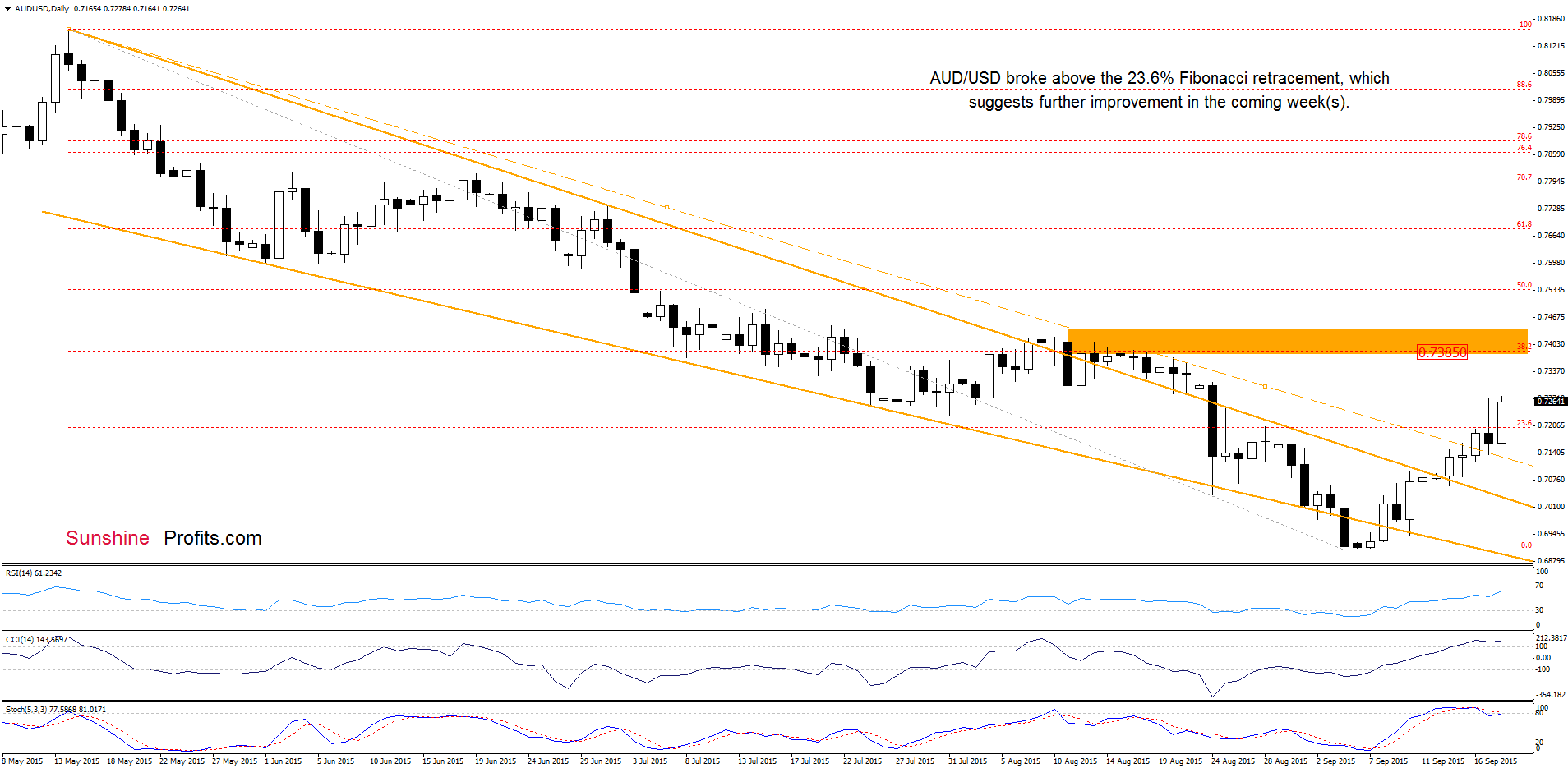Click the 1 Jun 2015 date label
Image resolution: width=1568 pixels, height=768 pixels.
pyautogui.click(x=284, y=761)
